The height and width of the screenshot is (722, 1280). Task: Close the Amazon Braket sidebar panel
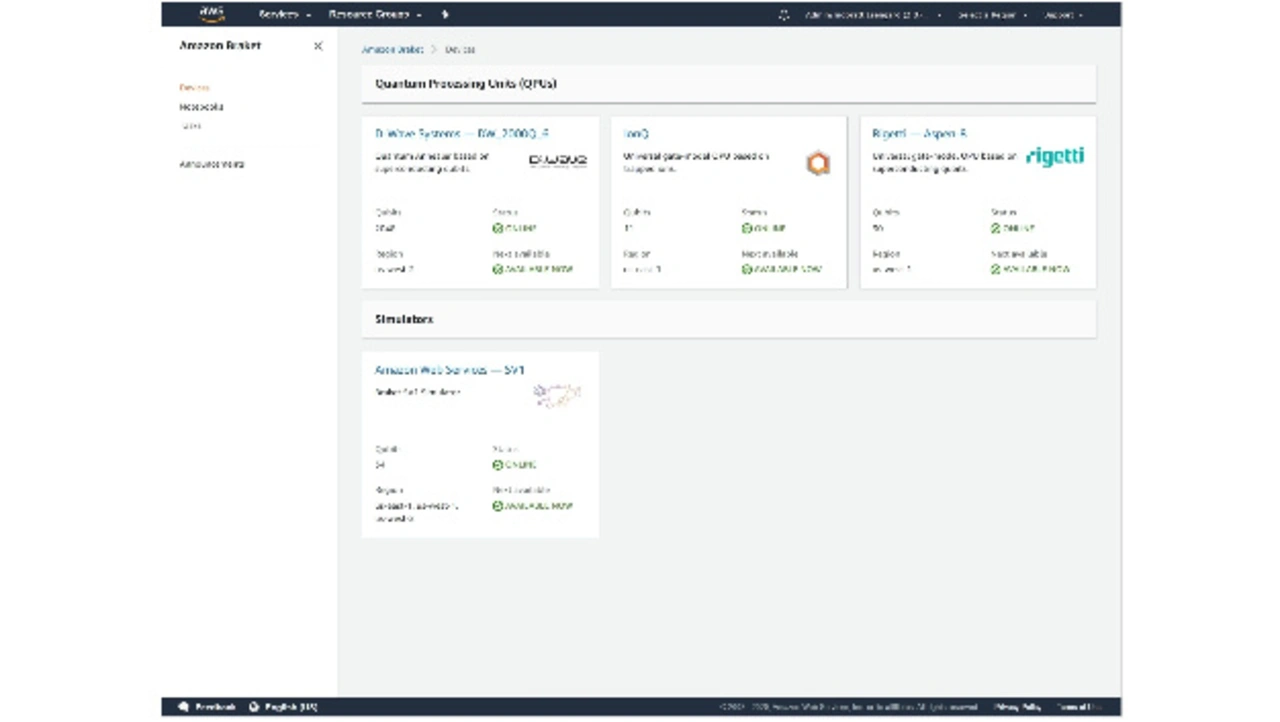318,46
